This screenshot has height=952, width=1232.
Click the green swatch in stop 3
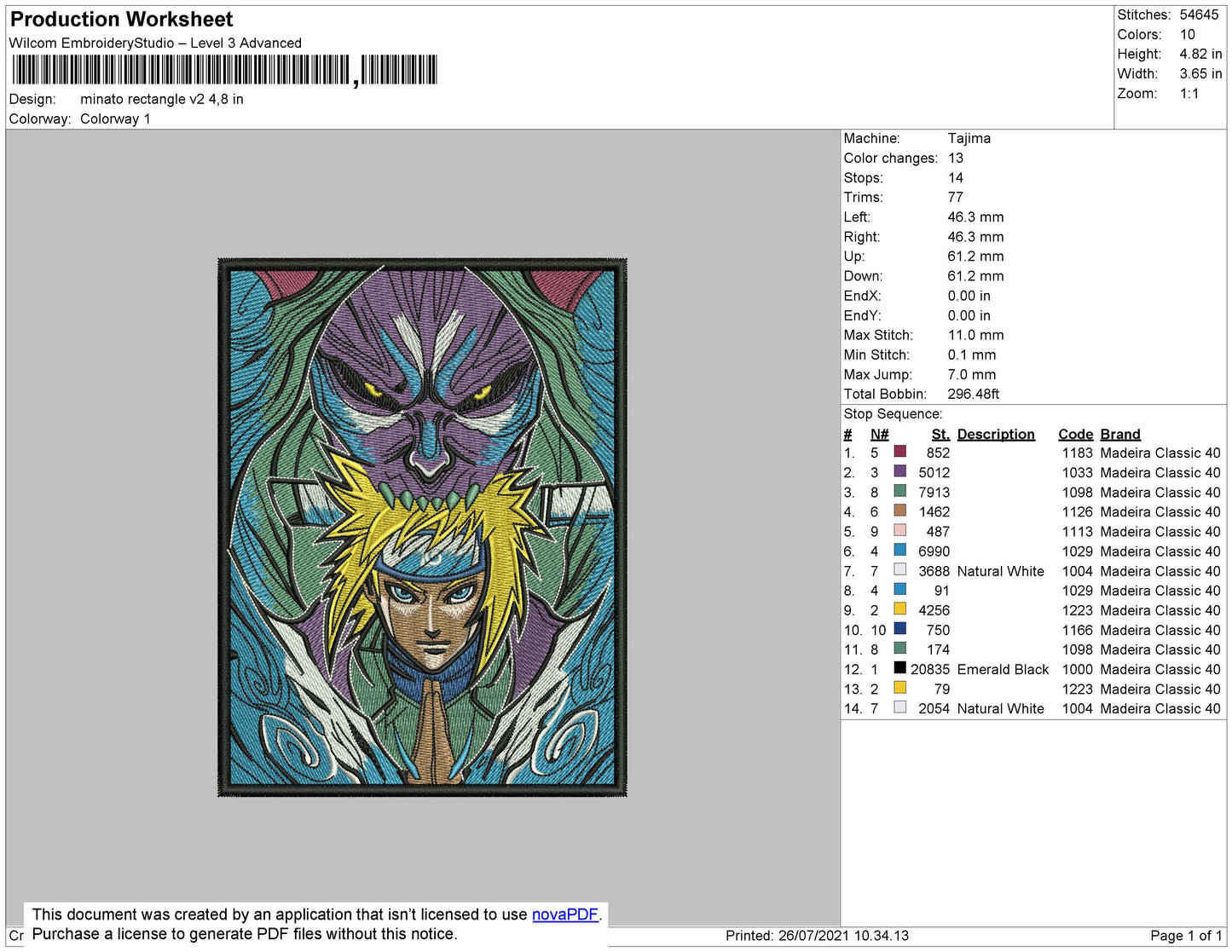[x=899, y=491]
